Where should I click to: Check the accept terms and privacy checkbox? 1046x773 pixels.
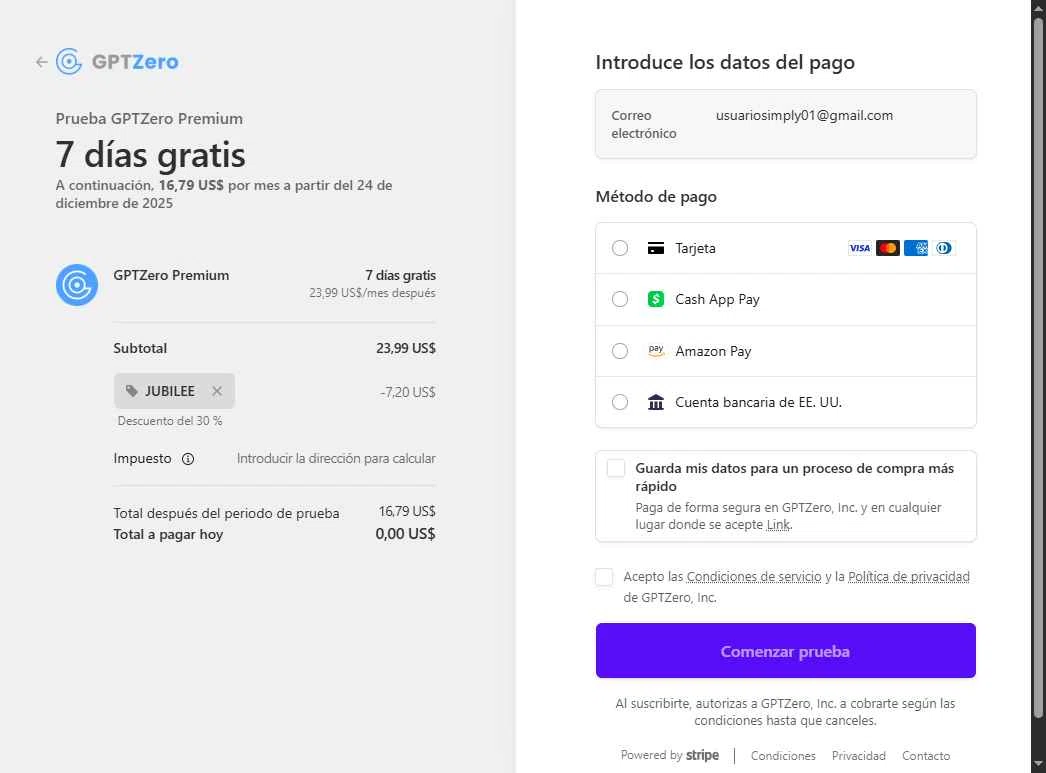[x=604, y=577]
